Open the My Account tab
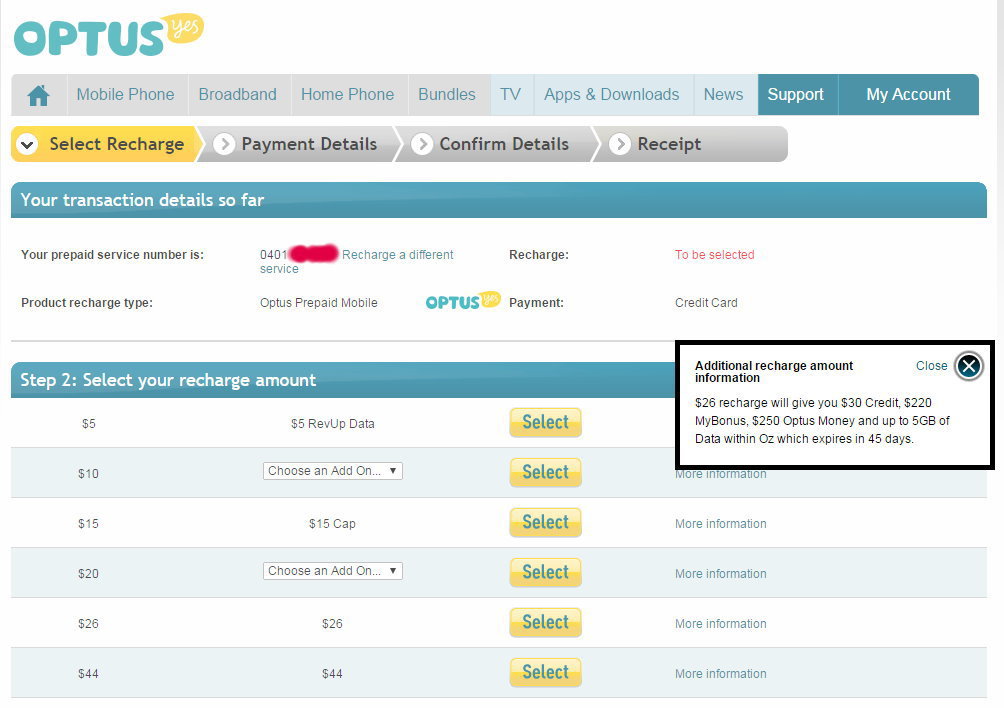1004x708 pixels. pos(908,95)
